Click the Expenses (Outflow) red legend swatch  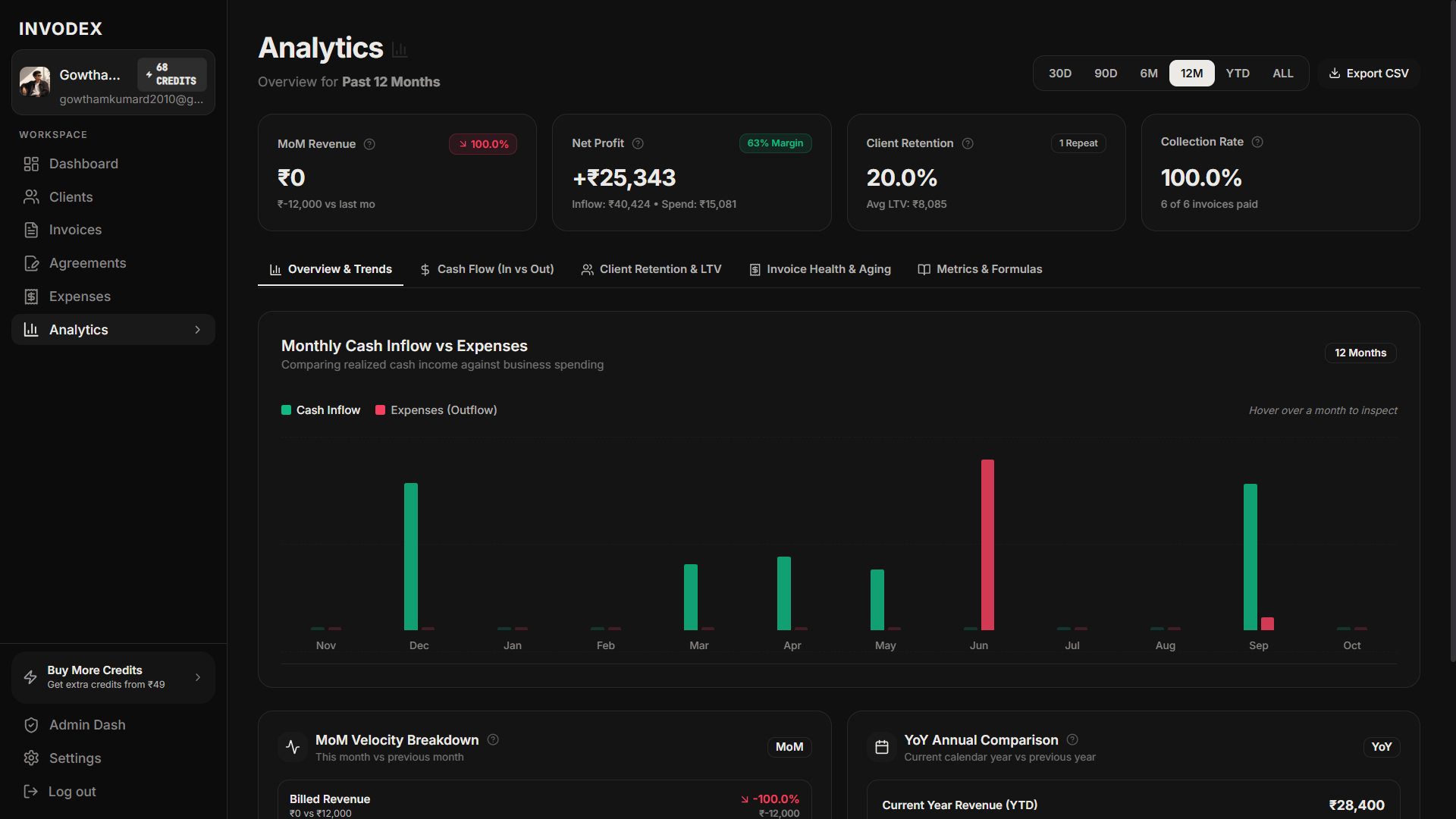pos(381,410)
